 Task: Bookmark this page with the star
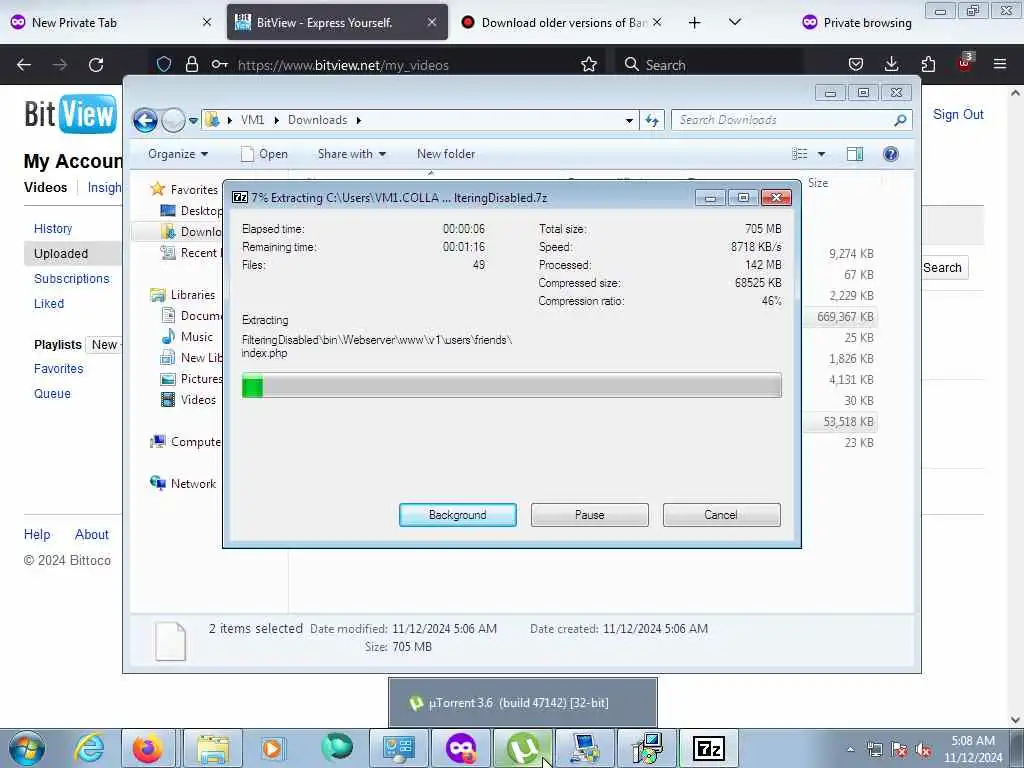588,65
